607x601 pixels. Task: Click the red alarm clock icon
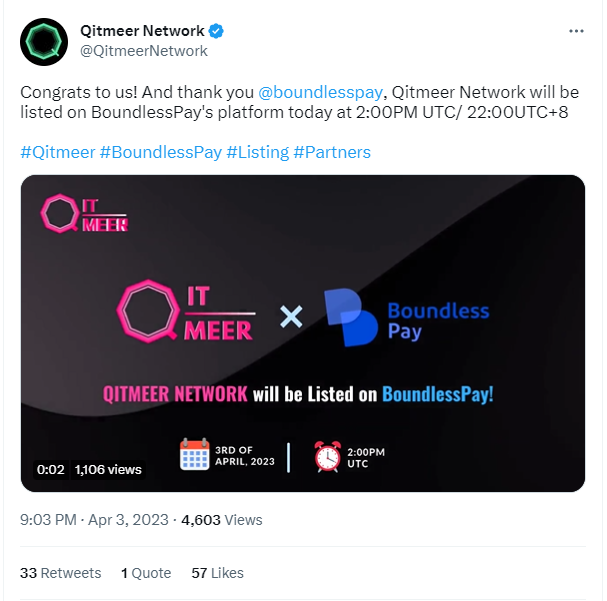327,455
